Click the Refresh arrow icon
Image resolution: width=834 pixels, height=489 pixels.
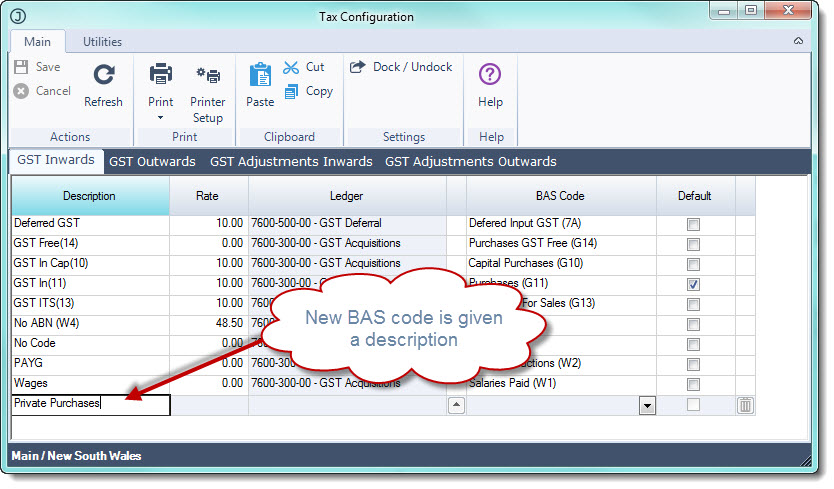point(104,74)
